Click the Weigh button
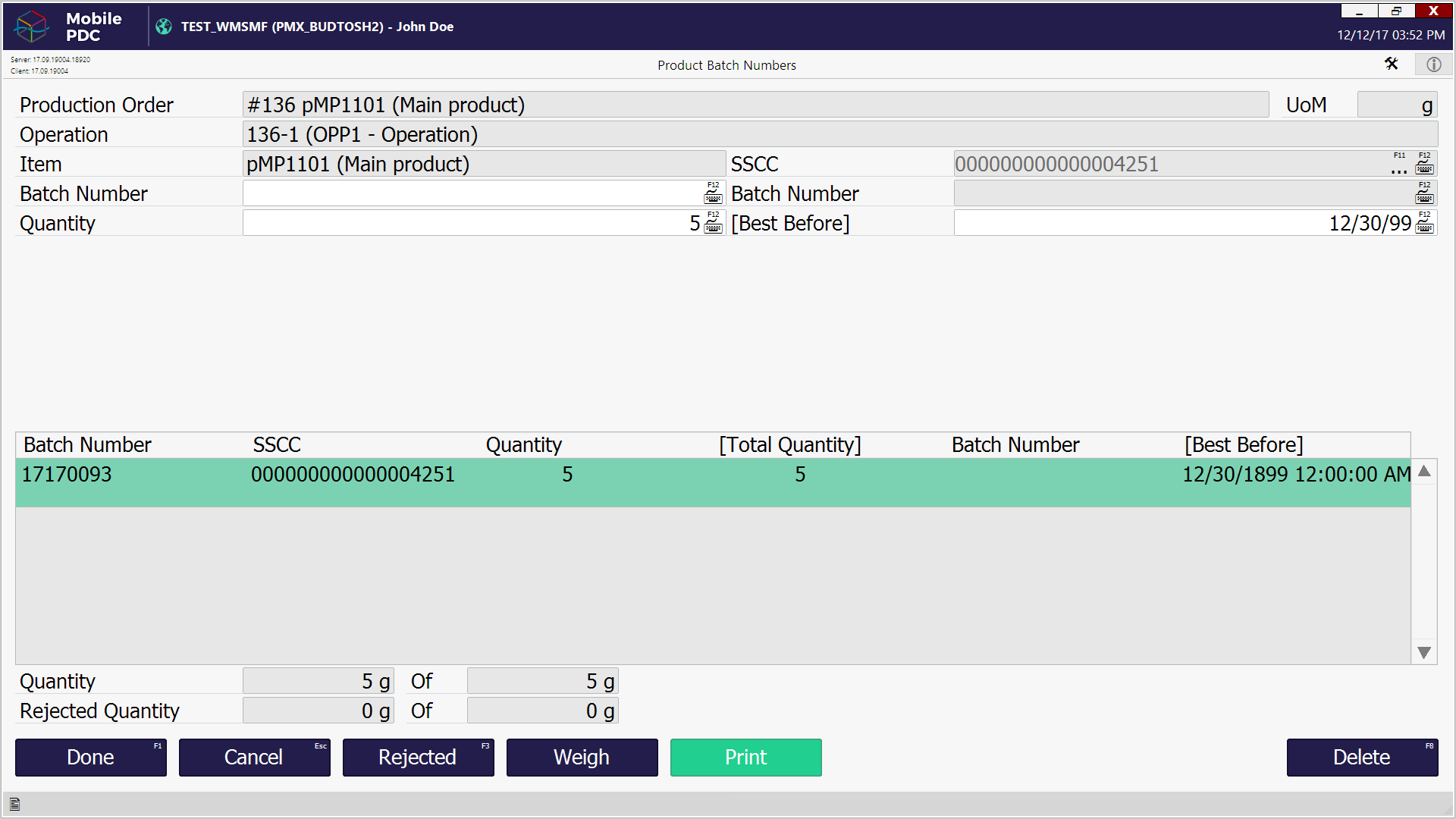The image size is (1456, 819). [x=582, y=757]
